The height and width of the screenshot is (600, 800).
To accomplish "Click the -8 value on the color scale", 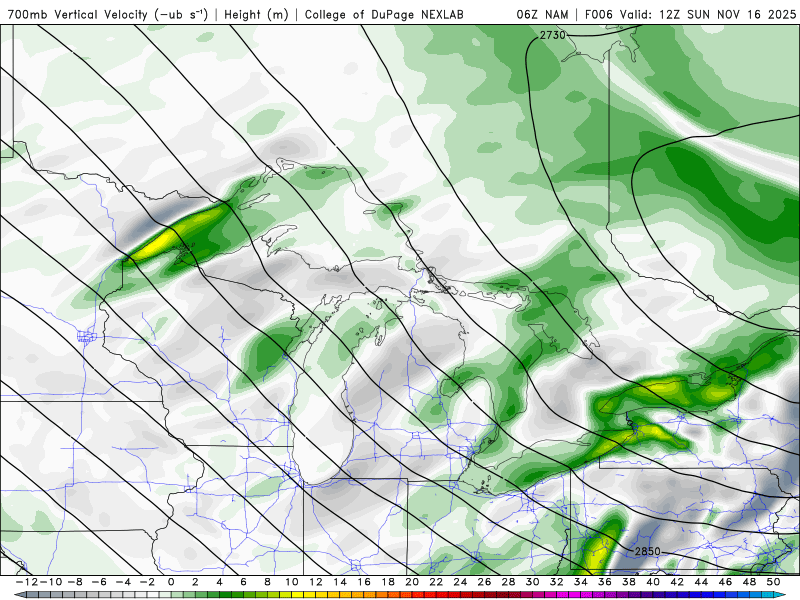I will click(75, 582).
